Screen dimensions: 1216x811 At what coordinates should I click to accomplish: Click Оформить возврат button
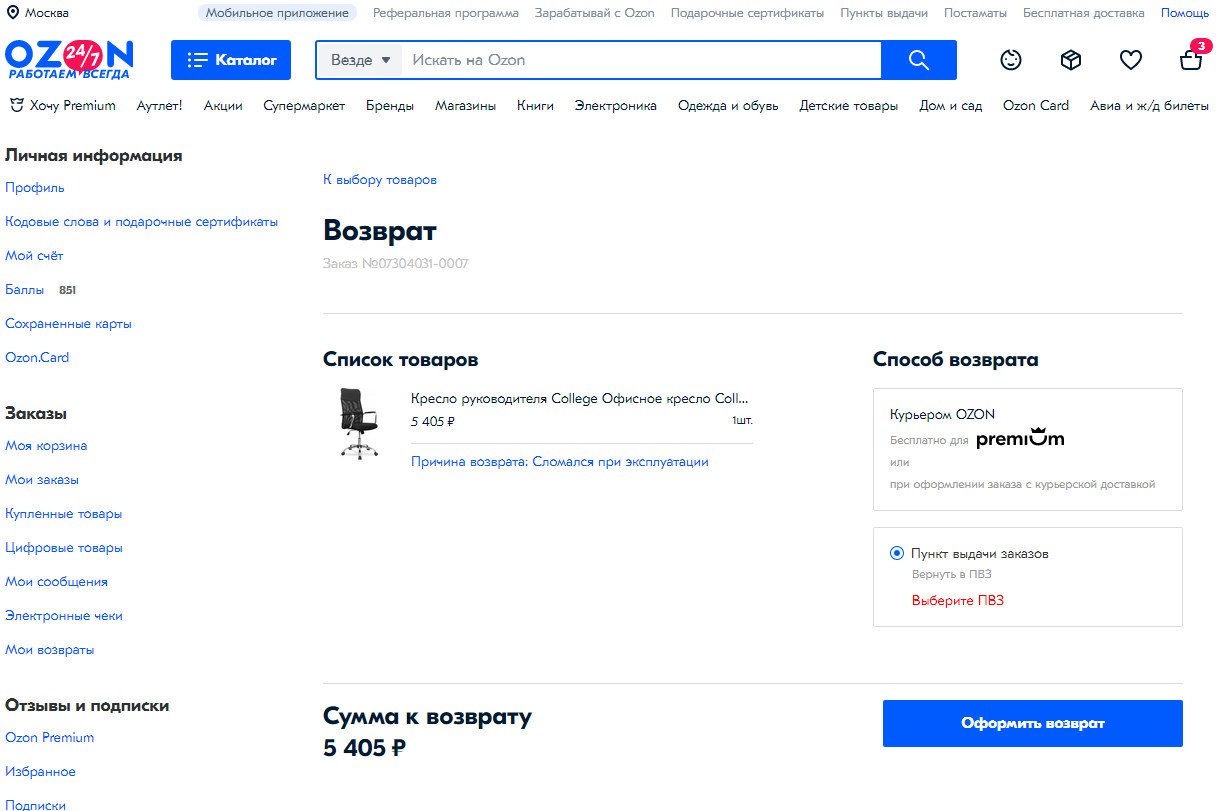click(x=1033, y=723)
